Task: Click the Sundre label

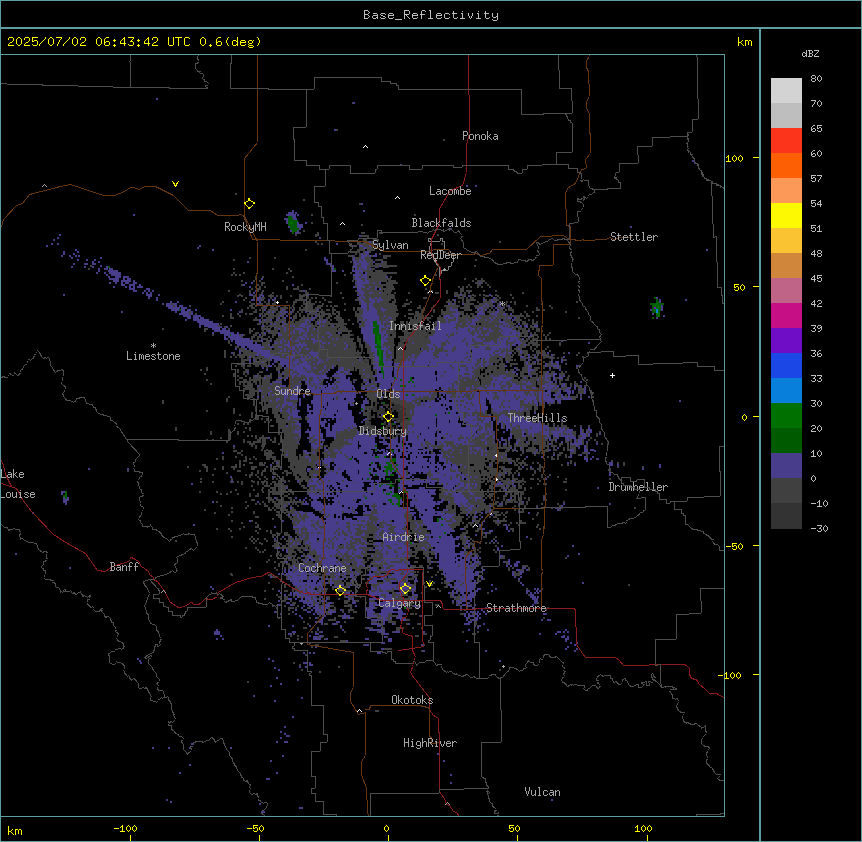Action: tap(292, 391)
